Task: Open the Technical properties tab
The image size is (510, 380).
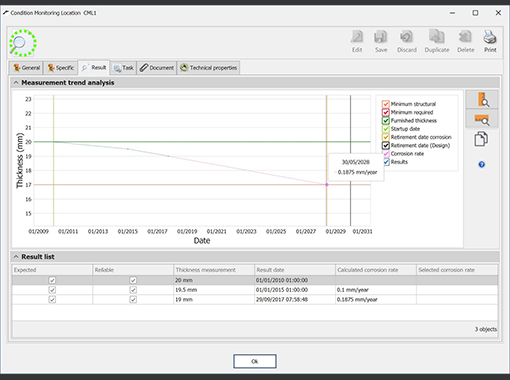Action: [x=209, y=68]
